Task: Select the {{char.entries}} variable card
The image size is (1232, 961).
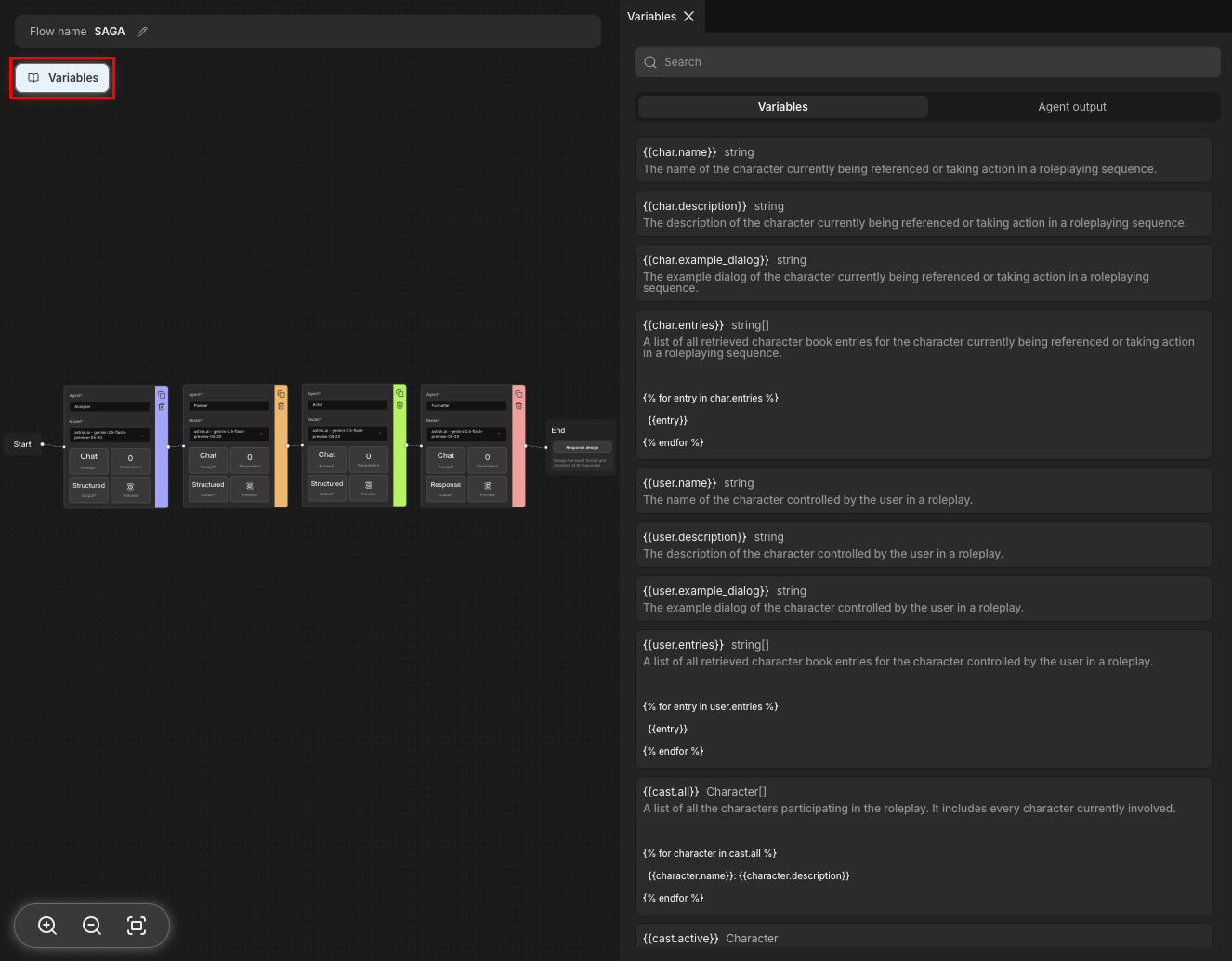Action: pyautogui.click(x=924, y=385)
